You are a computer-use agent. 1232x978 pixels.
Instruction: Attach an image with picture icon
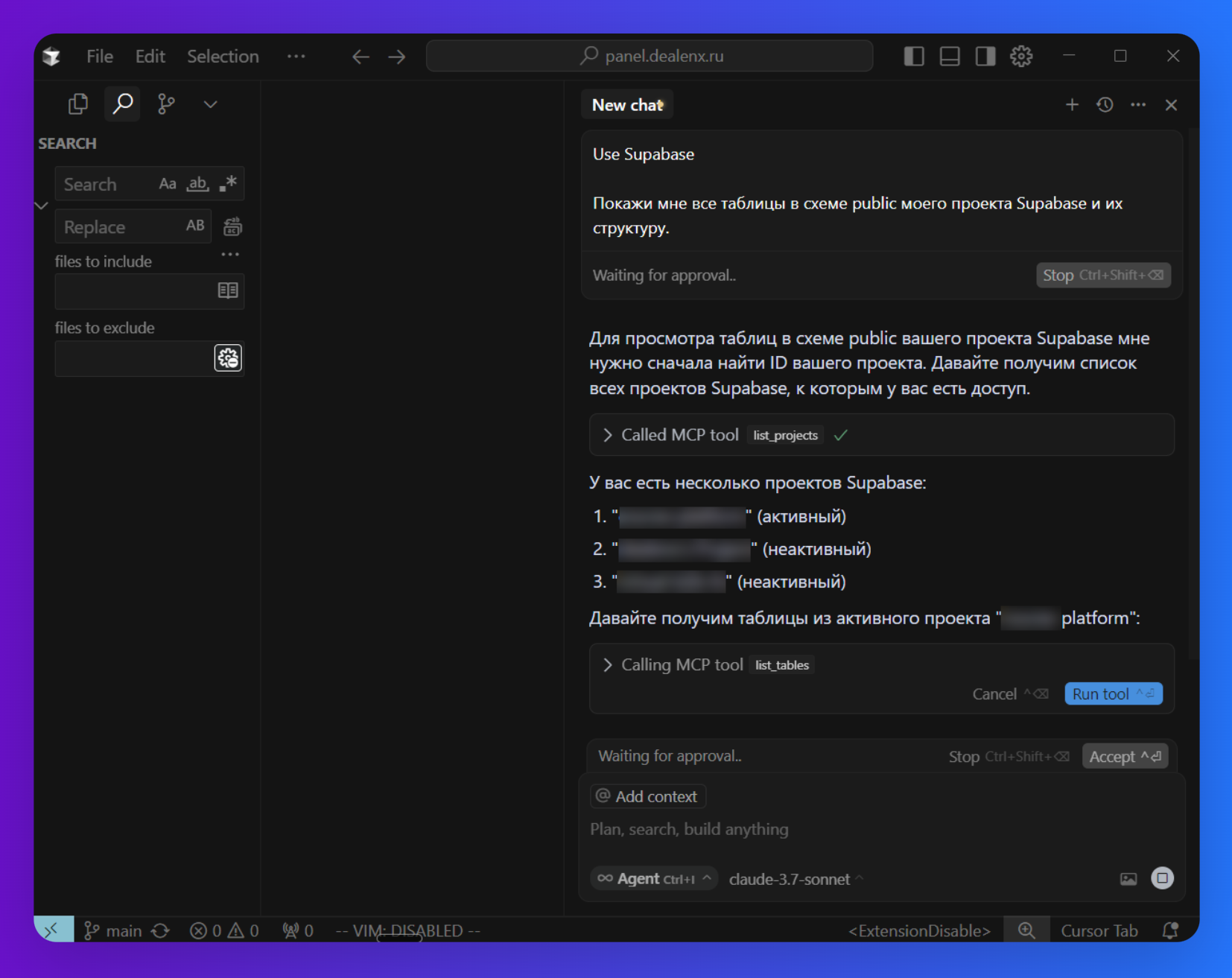pyautogui.click(x=1128, y=879)
